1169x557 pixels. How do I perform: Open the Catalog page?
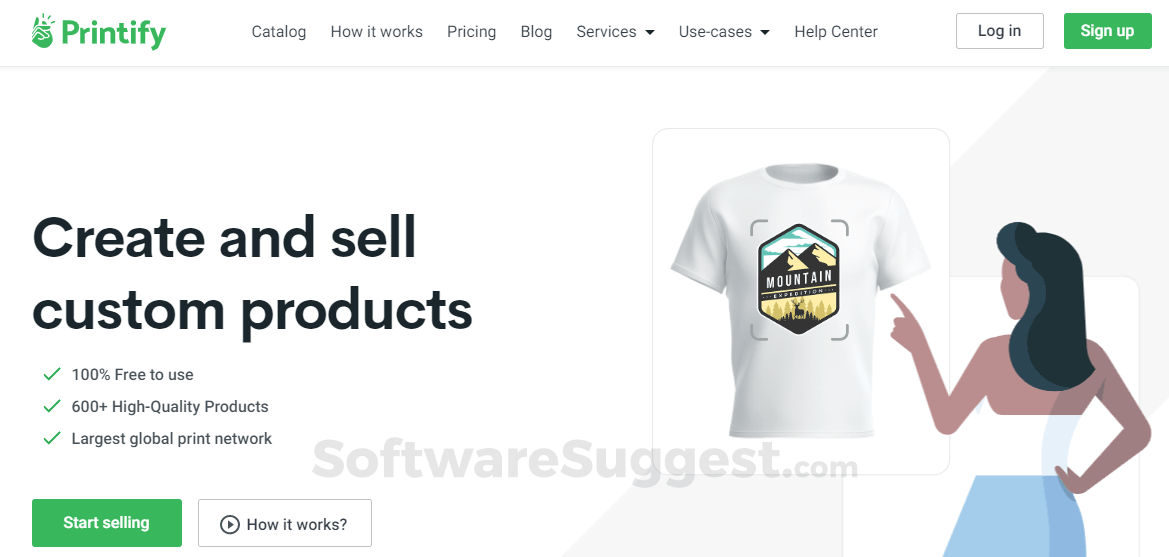click(279, 31)
